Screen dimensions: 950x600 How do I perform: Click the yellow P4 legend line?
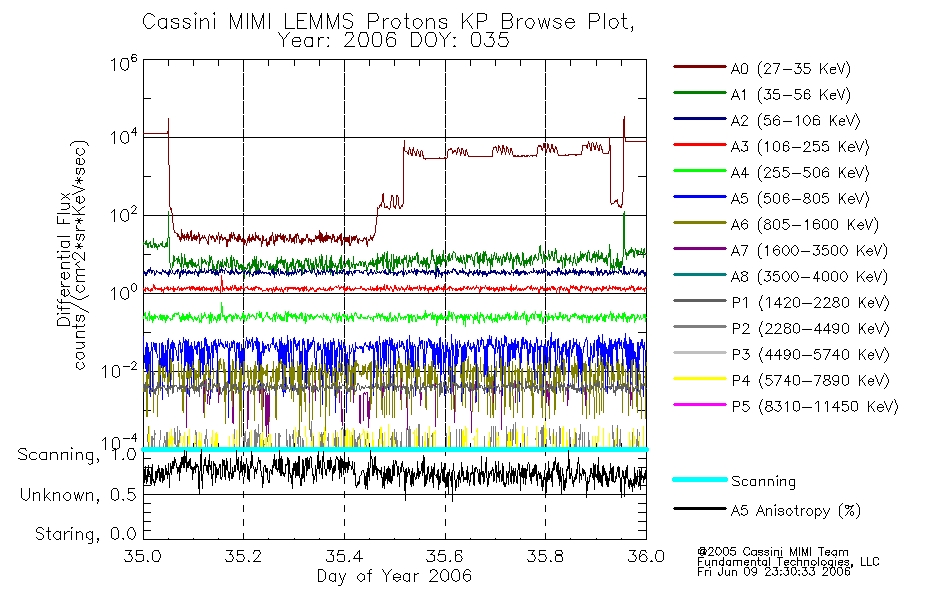click(700, 379)
